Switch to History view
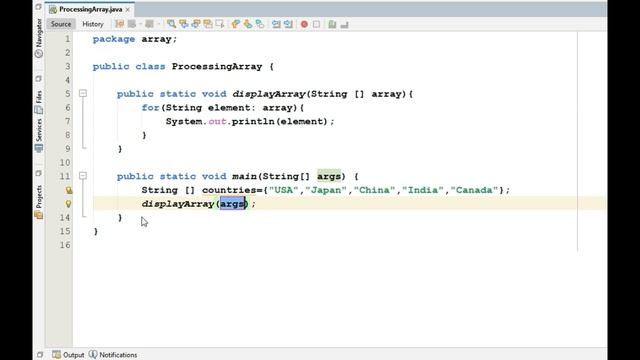Image resolution: width=640 pixels, height=360 pixels. click(x=93, y=24)
